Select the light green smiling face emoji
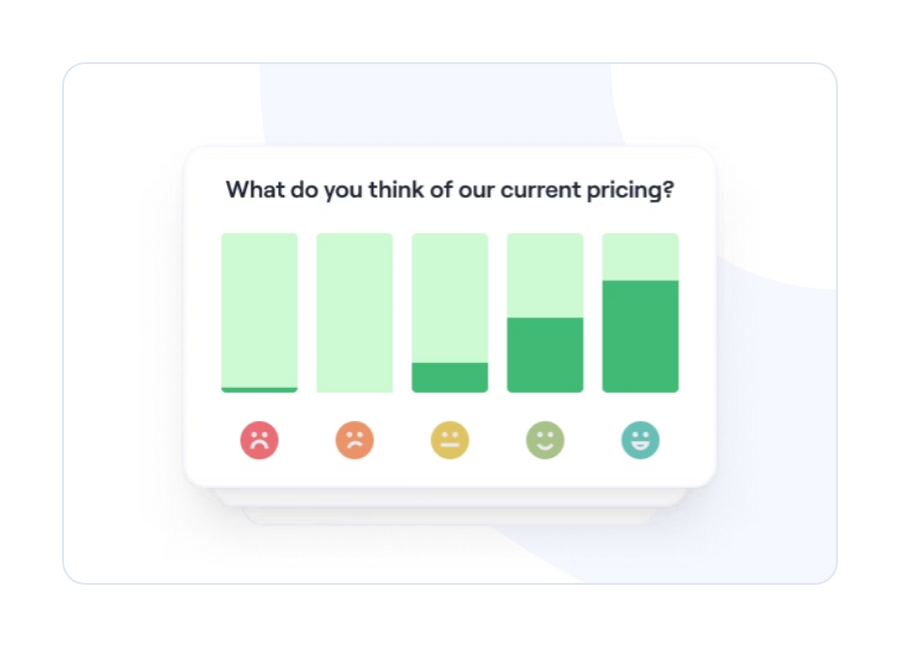 [544, 439]
